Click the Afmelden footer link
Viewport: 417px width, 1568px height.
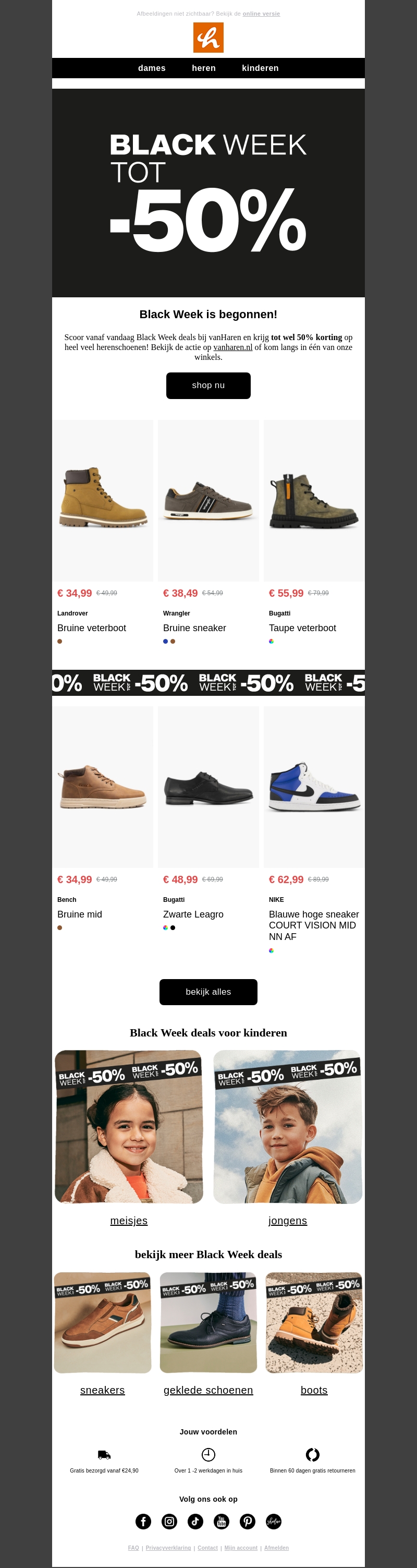coord(277,1547)
